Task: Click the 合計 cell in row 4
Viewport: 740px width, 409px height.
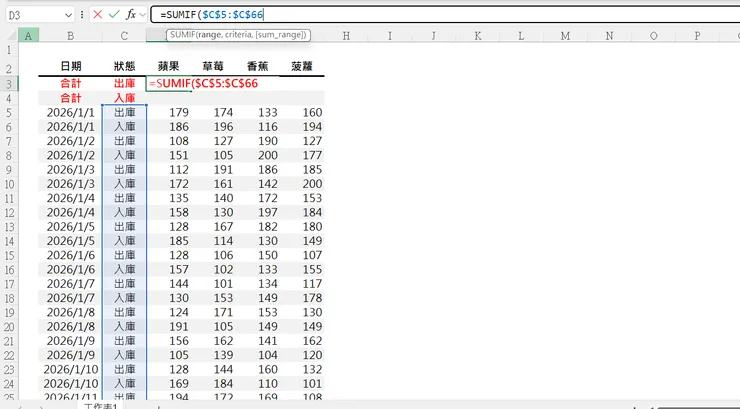Action: (70, 98)
